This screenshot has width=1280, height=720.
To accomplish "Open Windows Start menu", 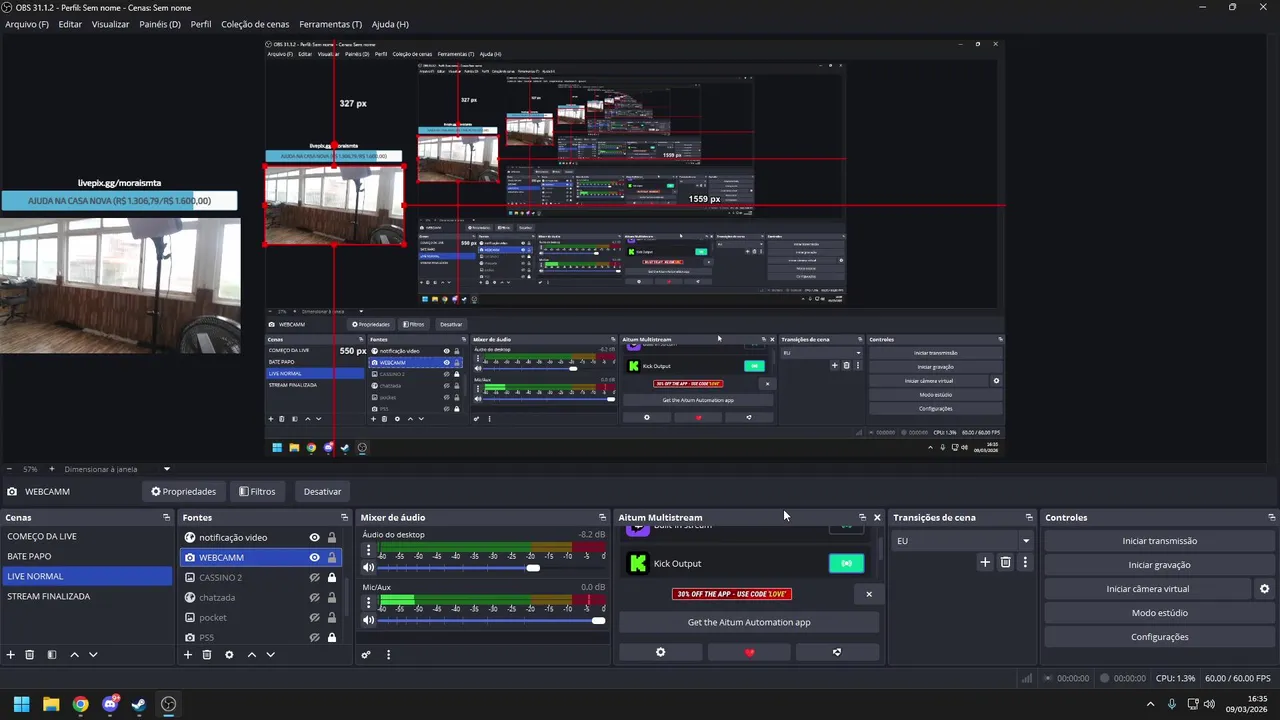I will [x=21, y=704].
